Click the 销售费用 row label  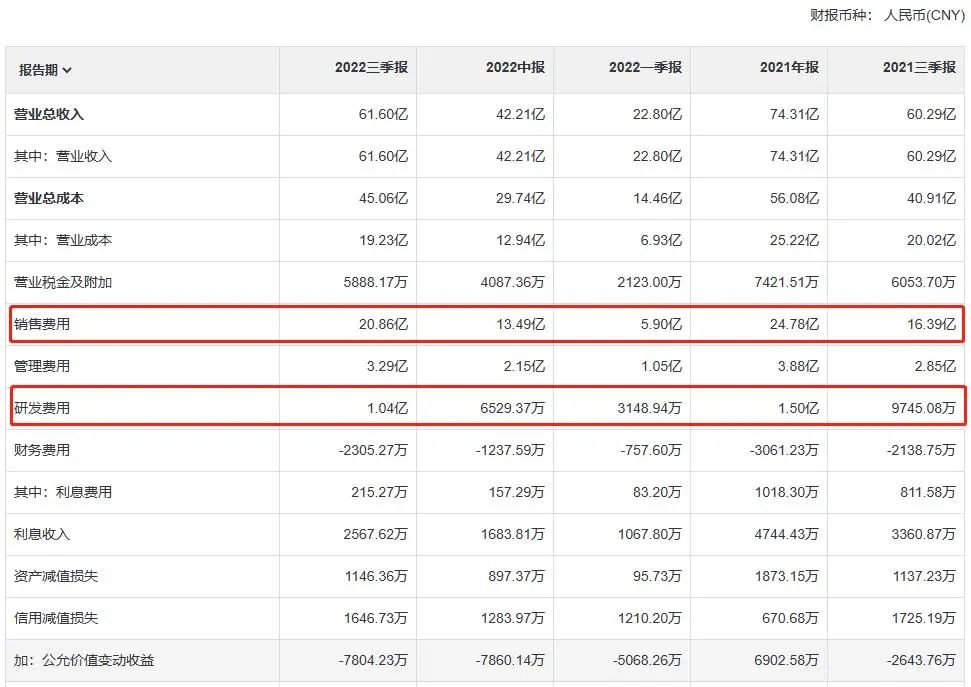pyautogui.click(x=42, y=324)
